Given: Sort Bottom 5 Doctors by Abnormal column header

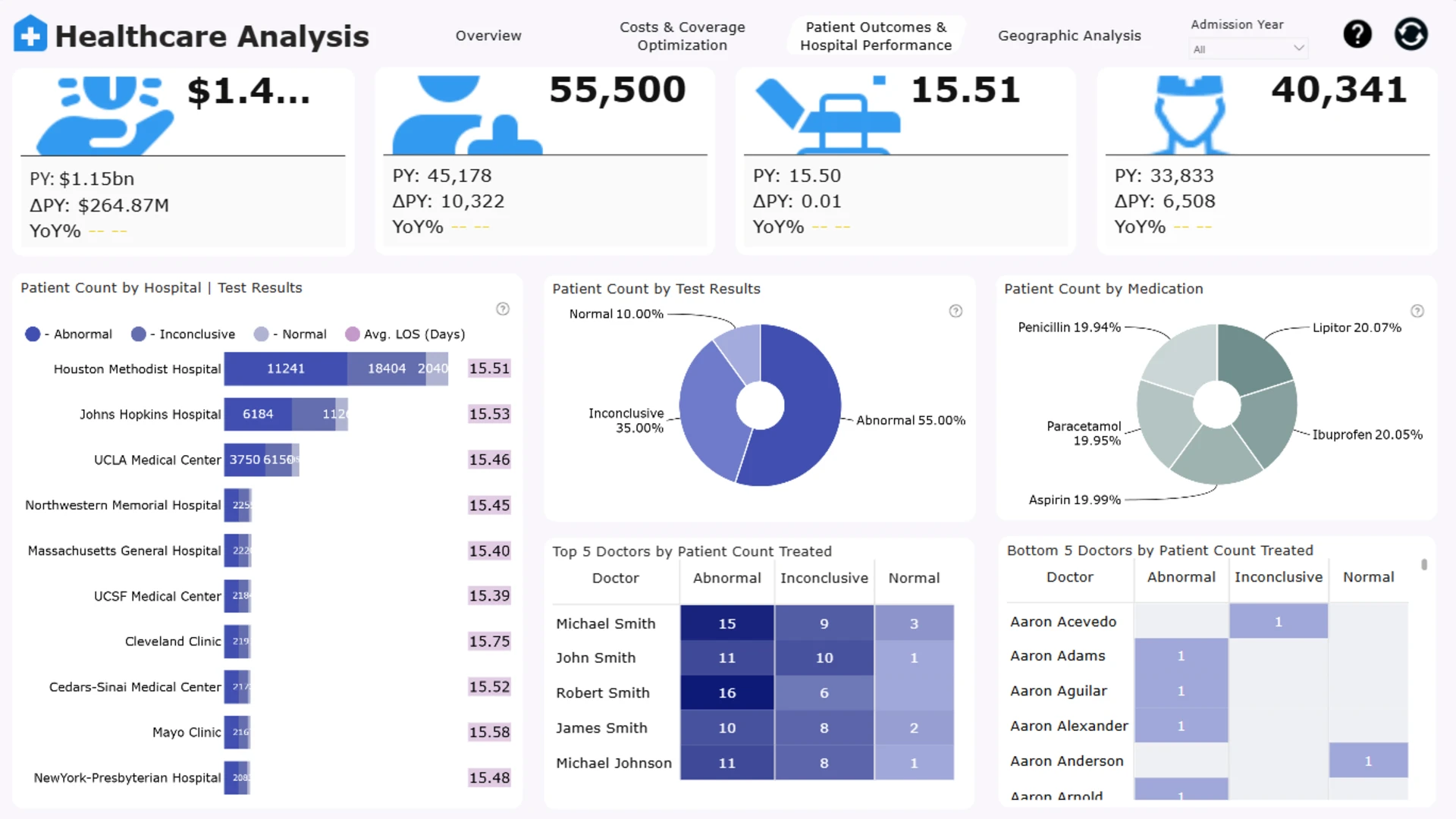Looking at the screenshot, I should (1181, 577).
